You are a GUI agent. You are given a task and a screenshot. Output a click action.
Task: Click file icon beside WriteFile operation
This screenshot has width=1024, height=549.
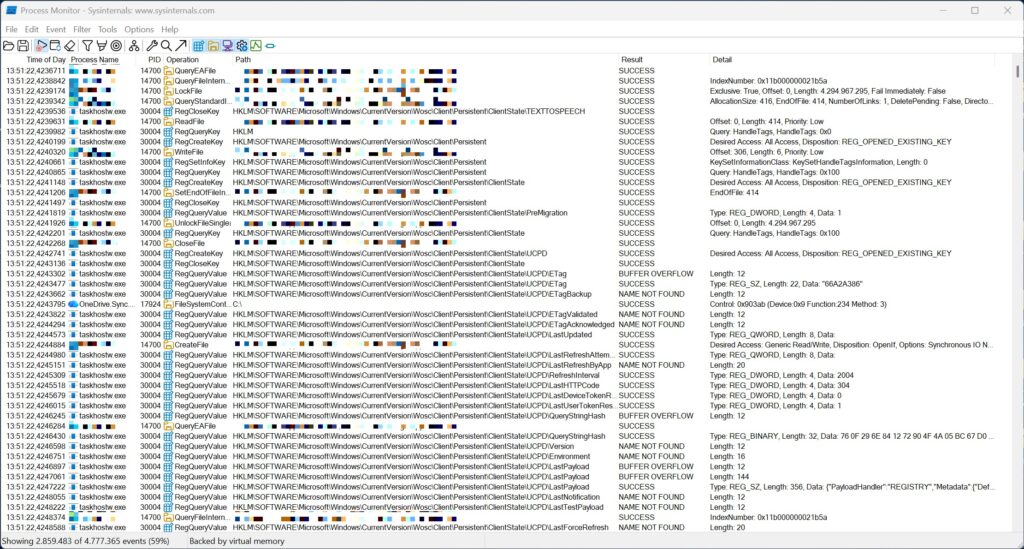point(168,152)
